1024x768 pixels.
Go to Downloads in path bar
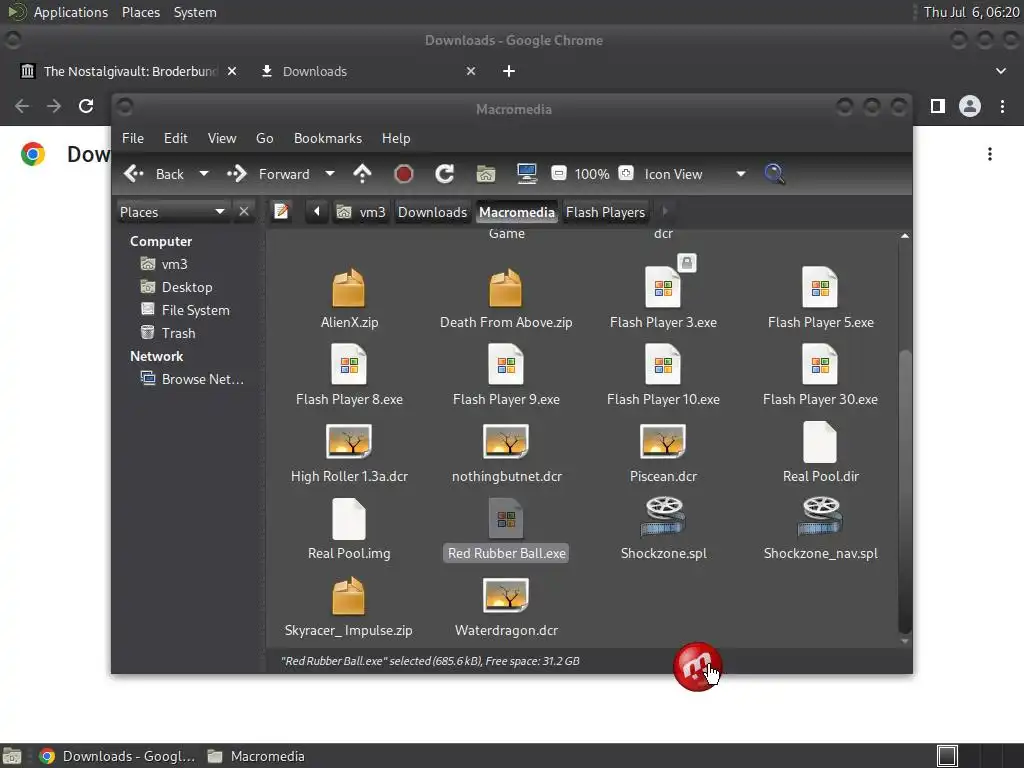coord(432,212)
